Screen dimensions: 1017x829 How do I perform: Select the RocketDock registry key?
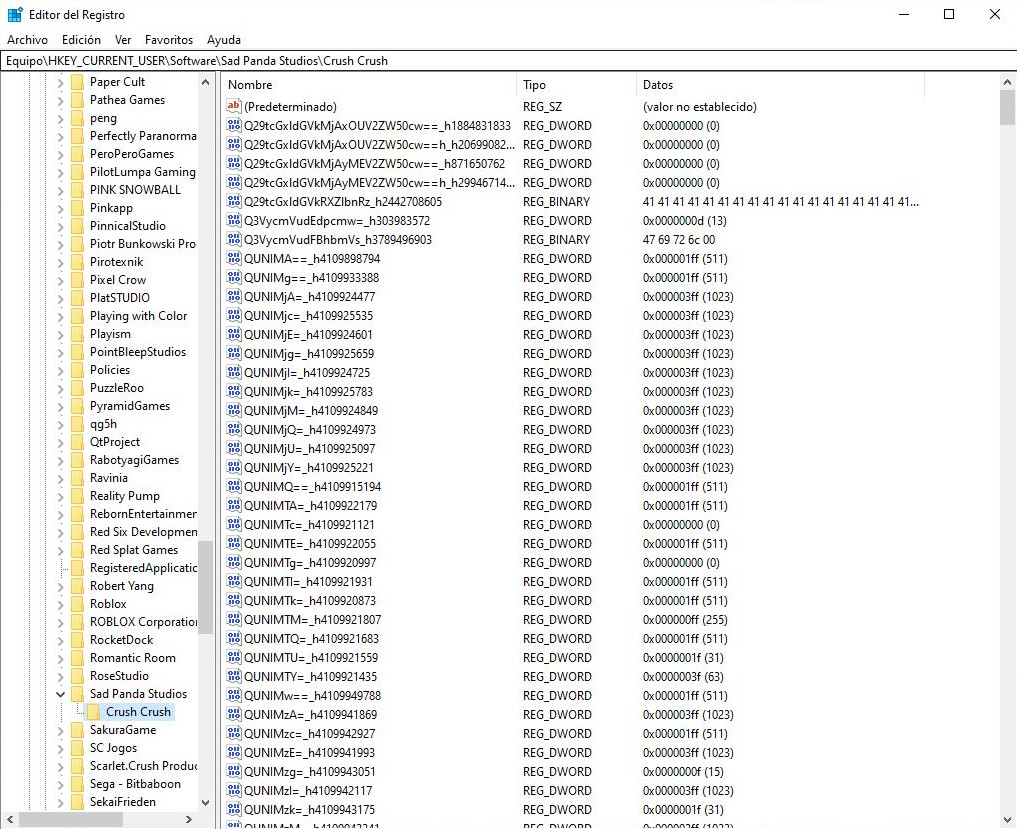(121, 640)
